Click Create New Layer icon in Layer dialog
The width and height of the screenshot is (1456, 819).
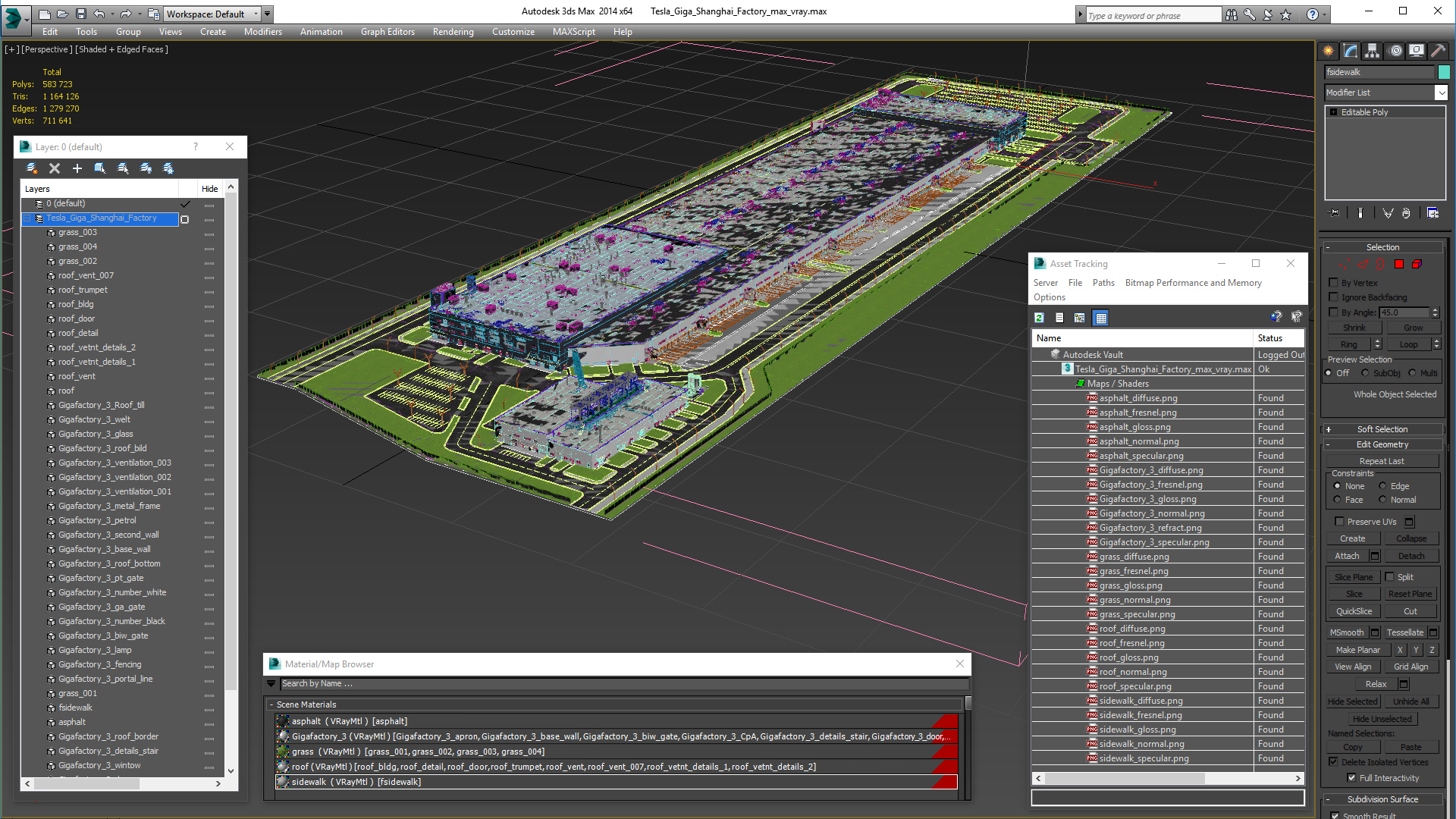tap(32, 168)
